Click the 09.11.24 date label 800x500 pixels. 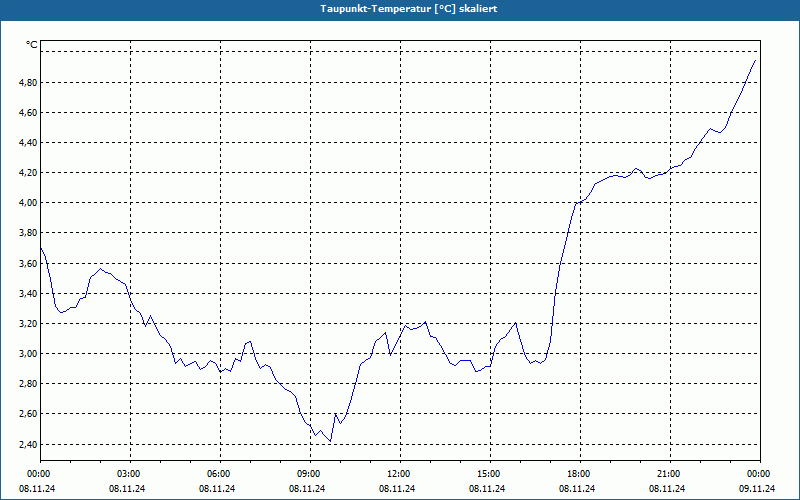tap(757, 489)
